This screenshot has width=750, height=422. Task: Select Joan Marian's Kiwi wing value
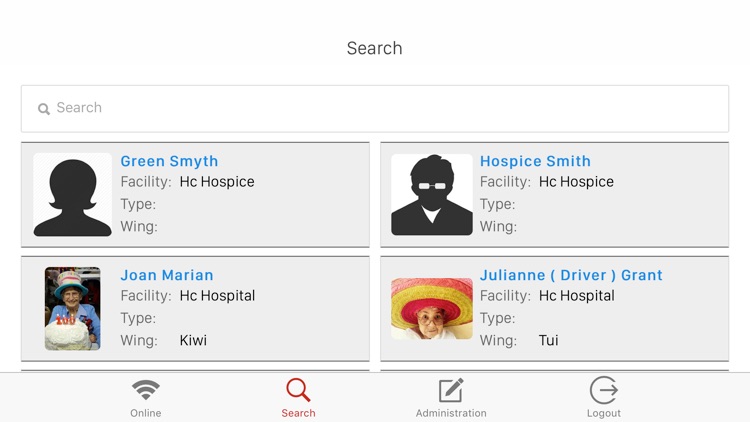tap(193, 340)
